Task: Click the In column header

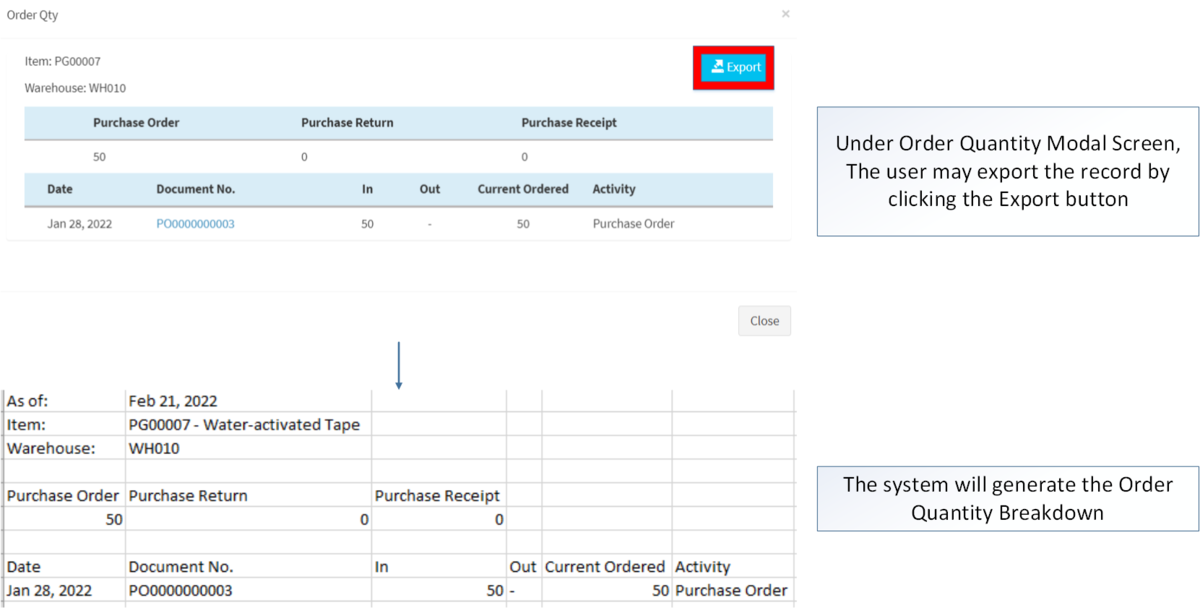Action: (x=366, y=189)
